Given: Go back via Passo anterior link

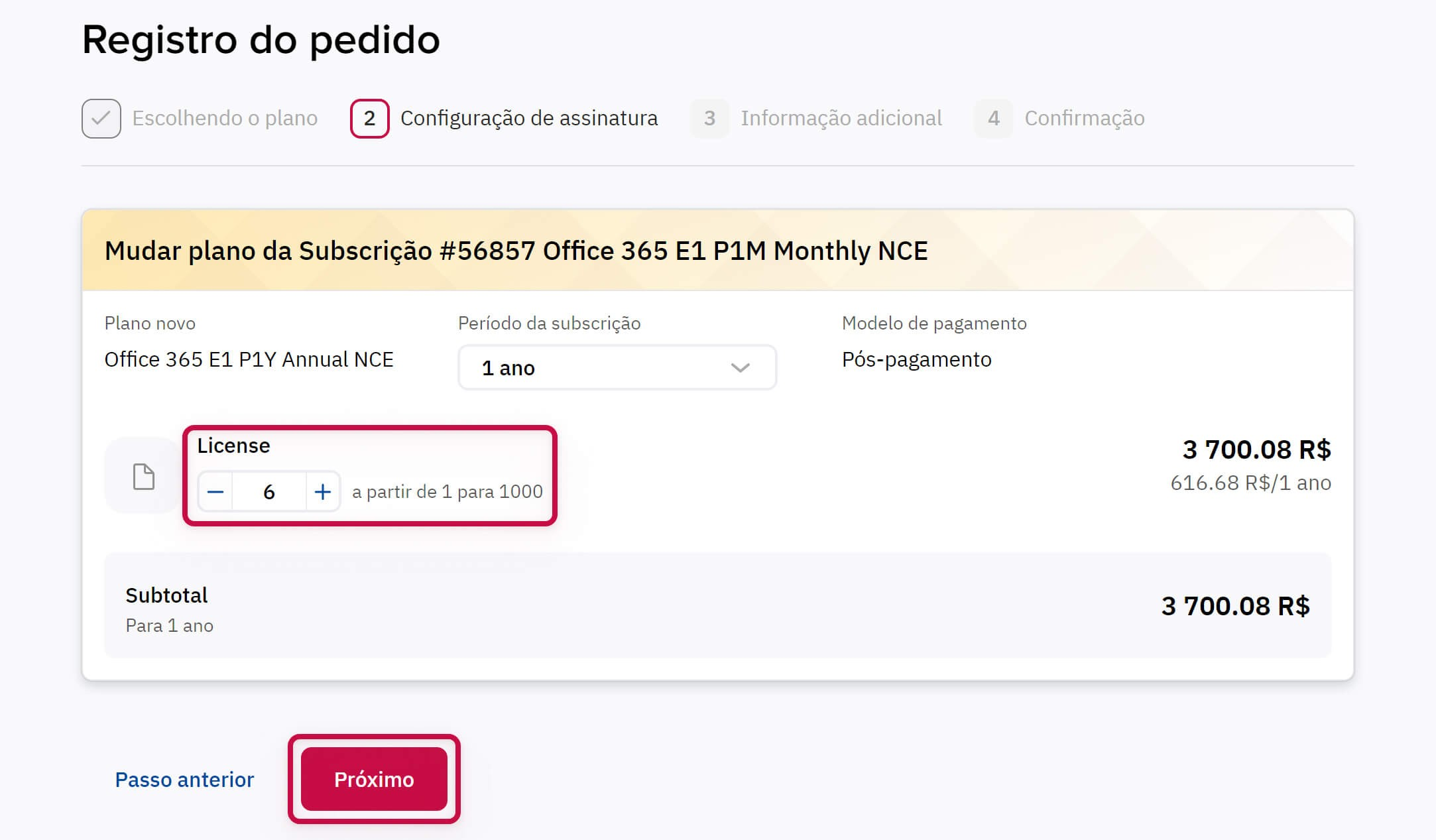Looking at the screenshot, I should point(184,780).
